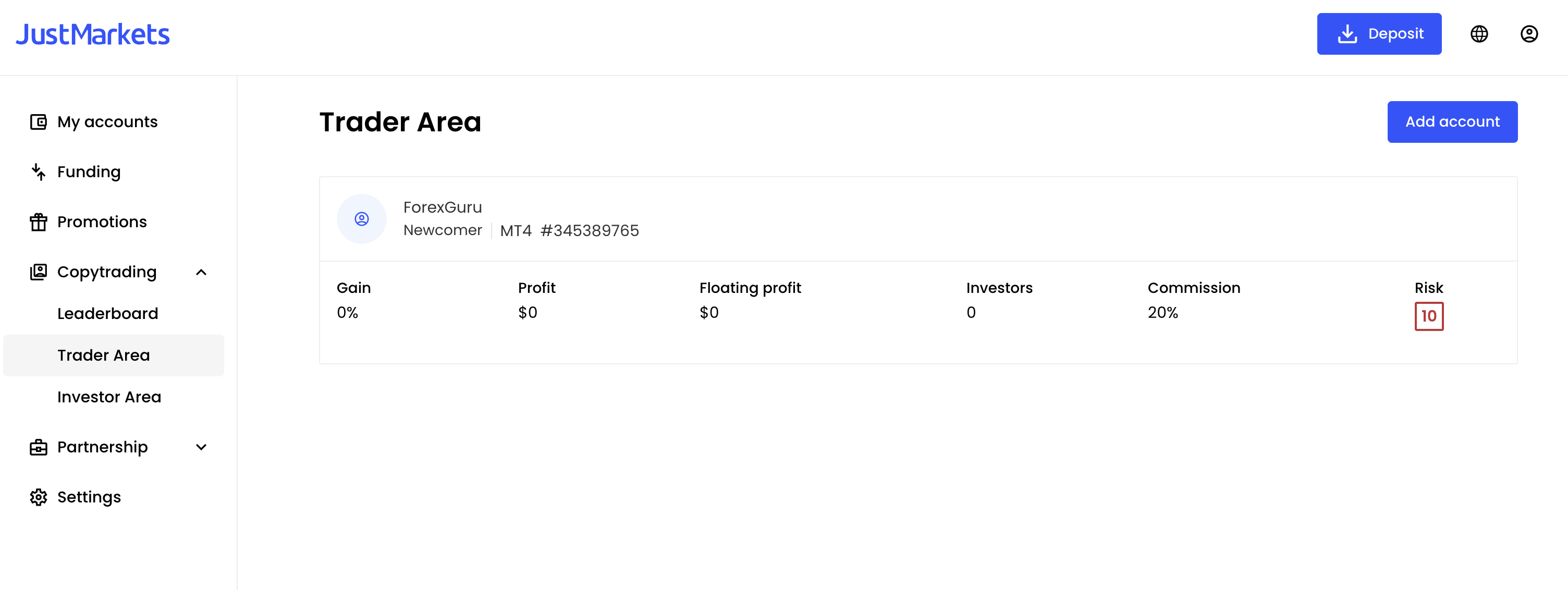Select Trader Area in sidebar
This screenshot has height=590, width=1568.
pyautogui.click(x=114, y=355)
